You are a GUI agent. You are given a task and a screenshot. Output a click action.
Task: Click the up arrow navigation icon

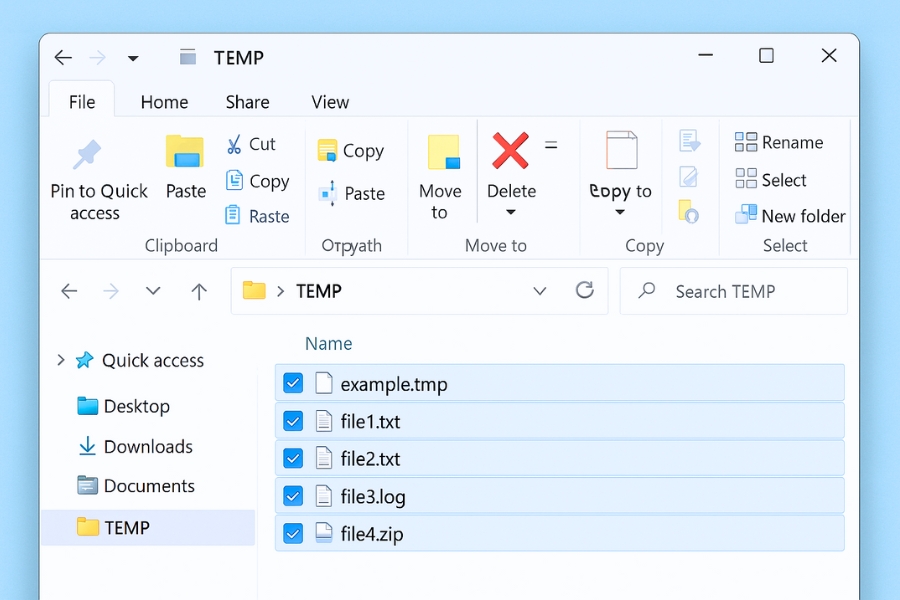tap(199, 292)
